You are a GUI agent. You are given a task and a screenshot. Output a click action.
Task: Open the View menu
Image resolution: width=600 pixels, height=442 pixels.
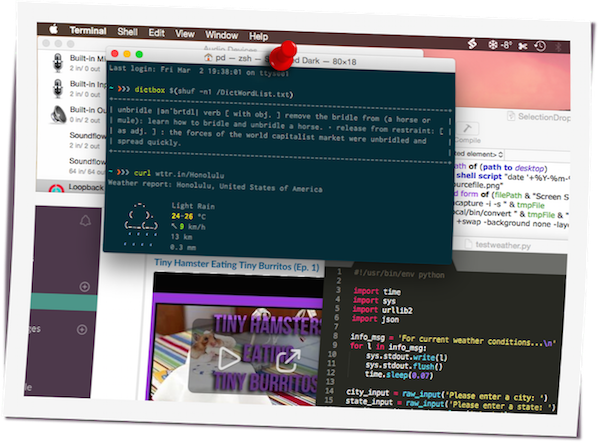(x=185, y=34)
